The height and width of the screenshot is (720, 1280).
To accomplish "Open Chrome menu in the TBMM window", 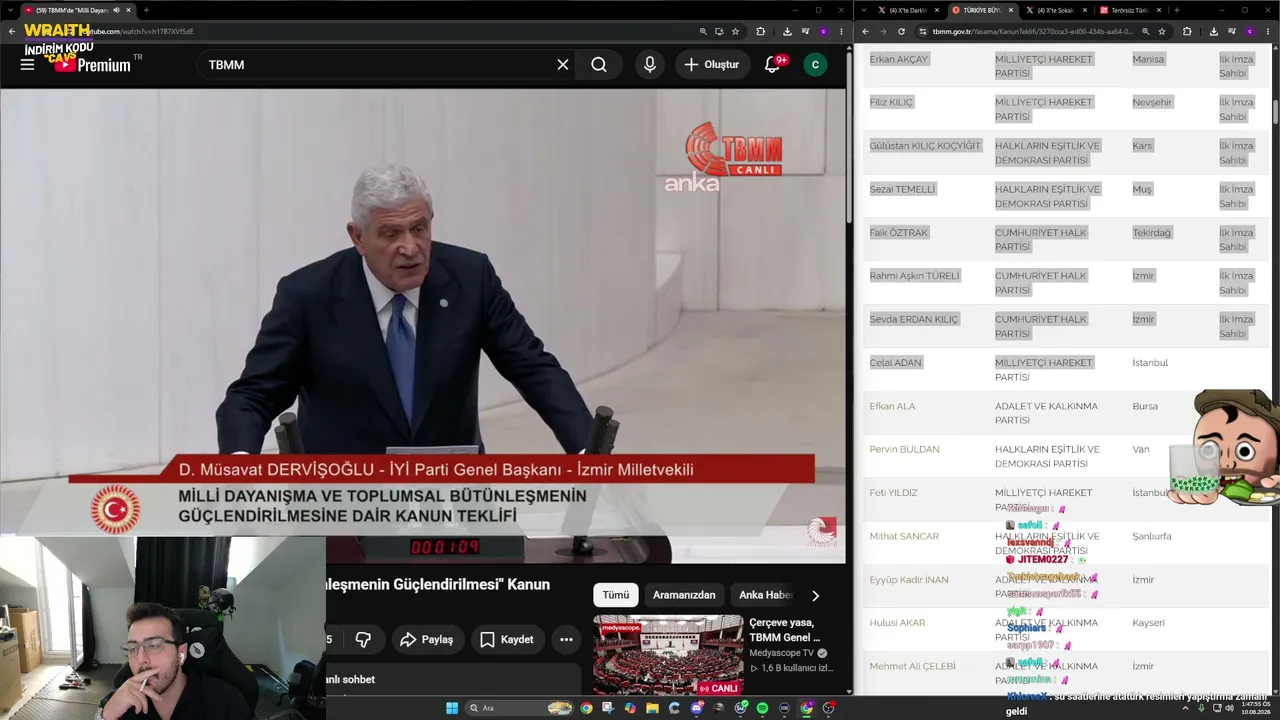I will 1267,31.
